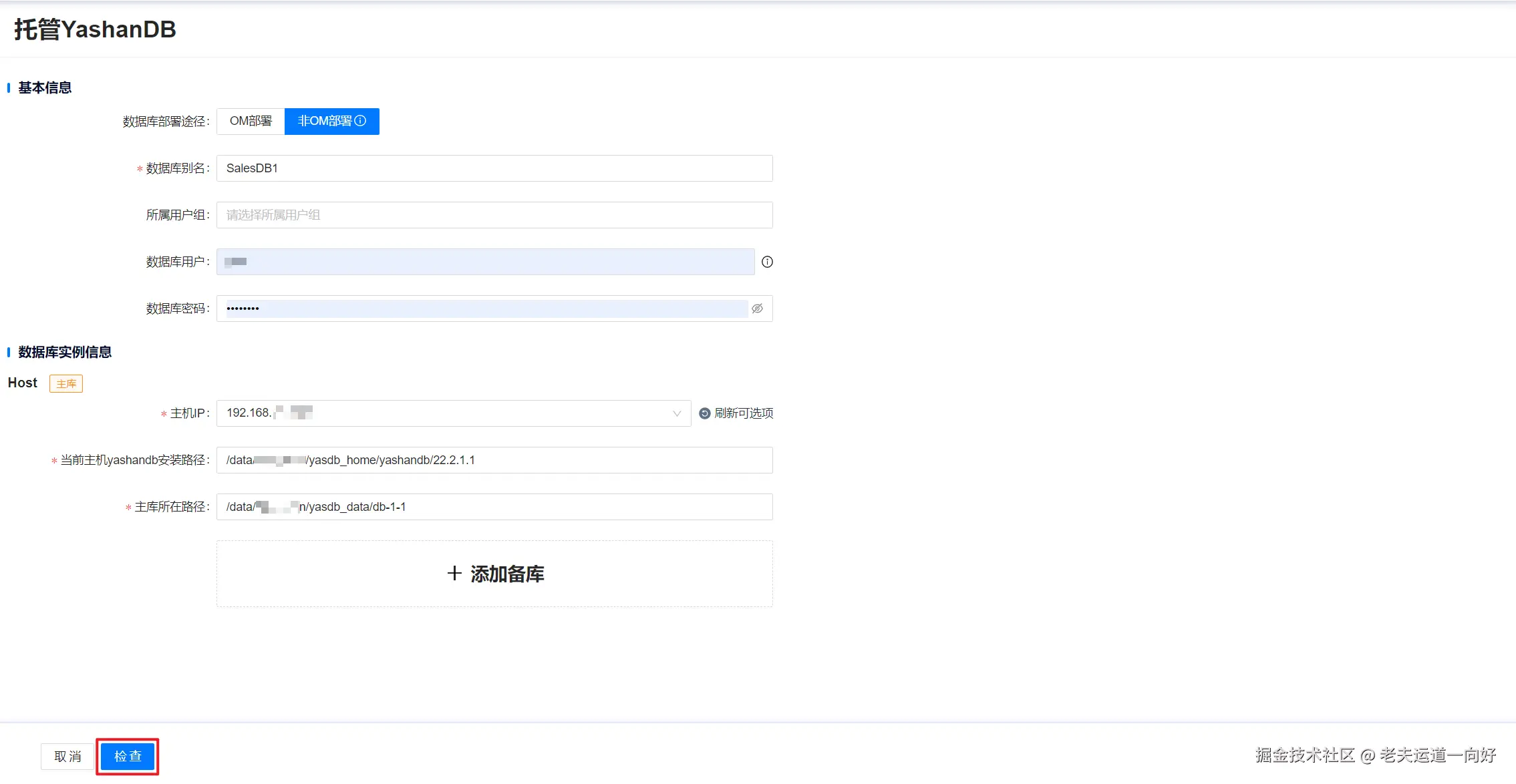Click the info icon beside database user field
This screenshot has width=1516, height=784.
coord(767,262)
